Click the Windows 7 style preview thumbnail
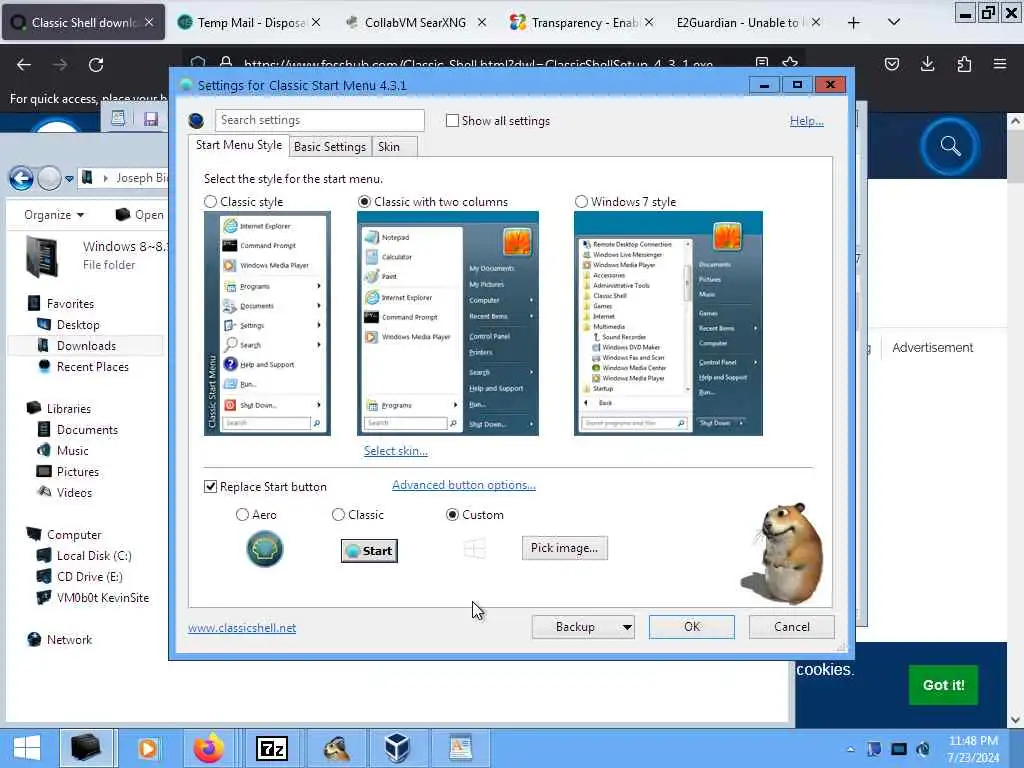 (668, 323)
